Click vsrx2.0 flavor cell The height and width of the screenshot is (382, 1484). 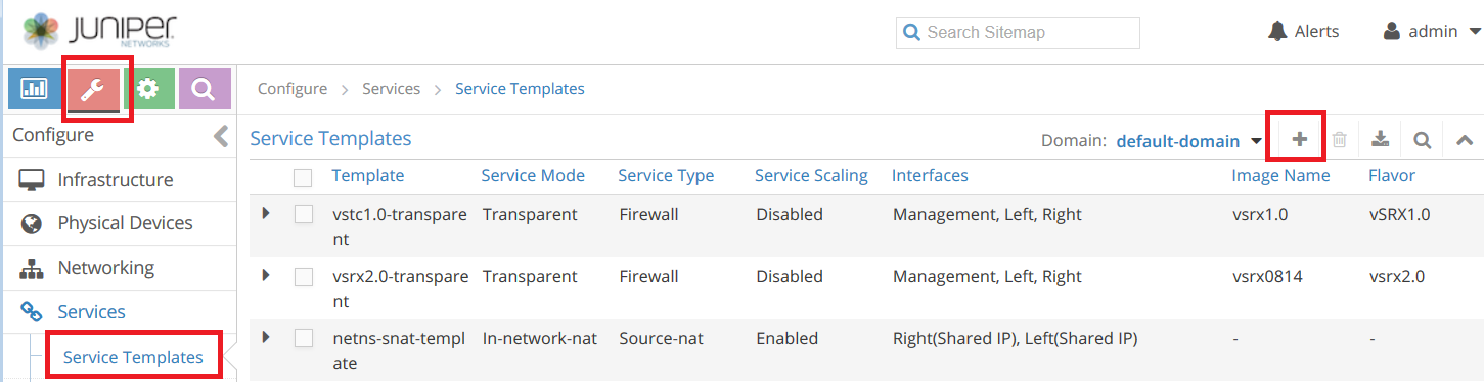(x=1397, y=277)
